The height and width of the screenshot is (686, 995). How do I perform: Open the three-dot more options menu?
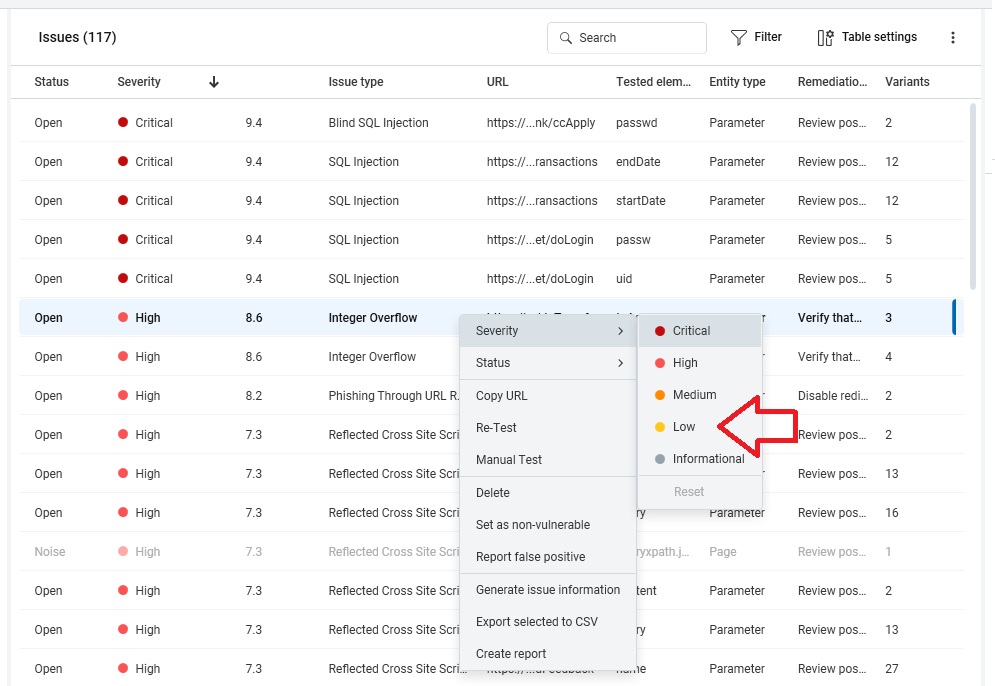pos(952,38)
